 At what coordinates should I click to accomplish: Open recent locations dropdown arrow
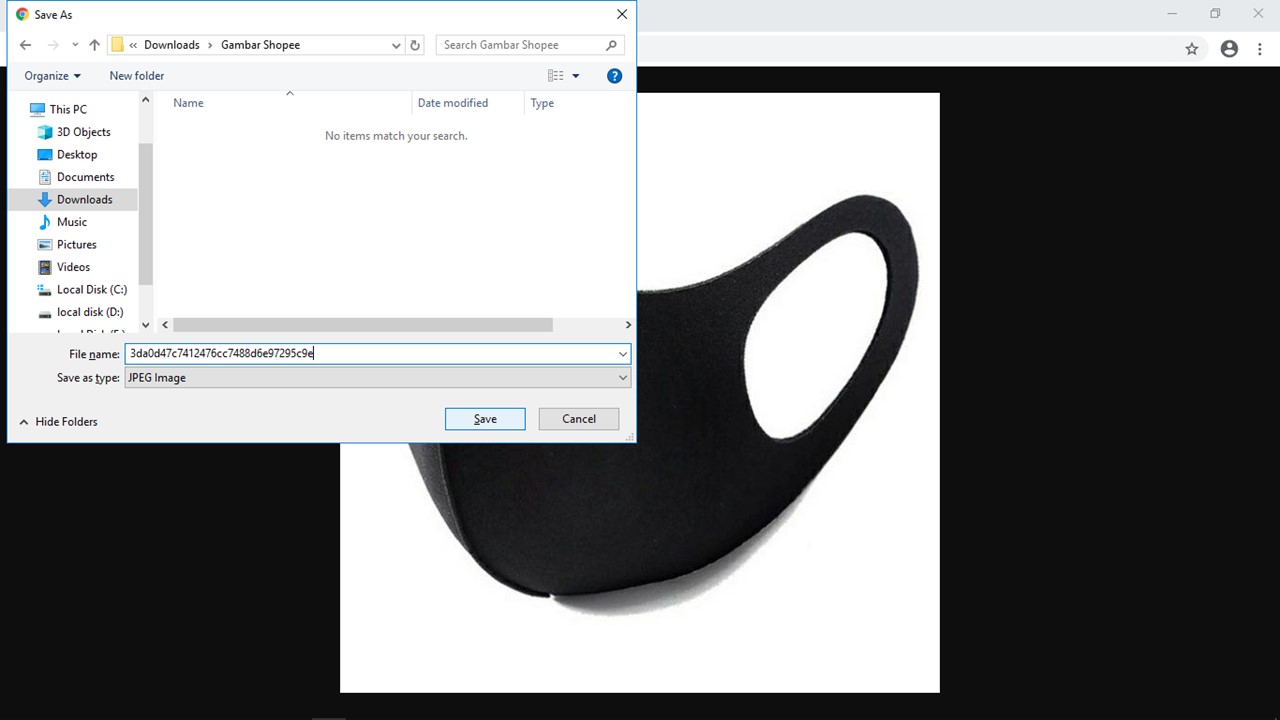[75, 45]
